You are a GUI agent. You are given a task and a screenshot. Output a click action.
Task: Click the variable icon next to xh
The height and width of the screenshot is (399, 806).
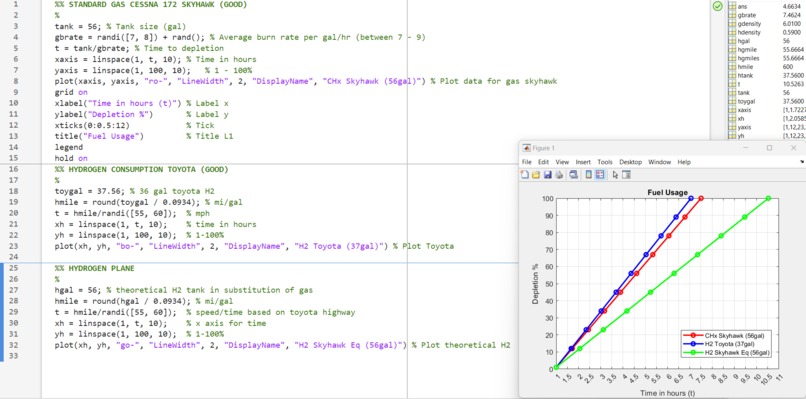[x=732, y=118]
